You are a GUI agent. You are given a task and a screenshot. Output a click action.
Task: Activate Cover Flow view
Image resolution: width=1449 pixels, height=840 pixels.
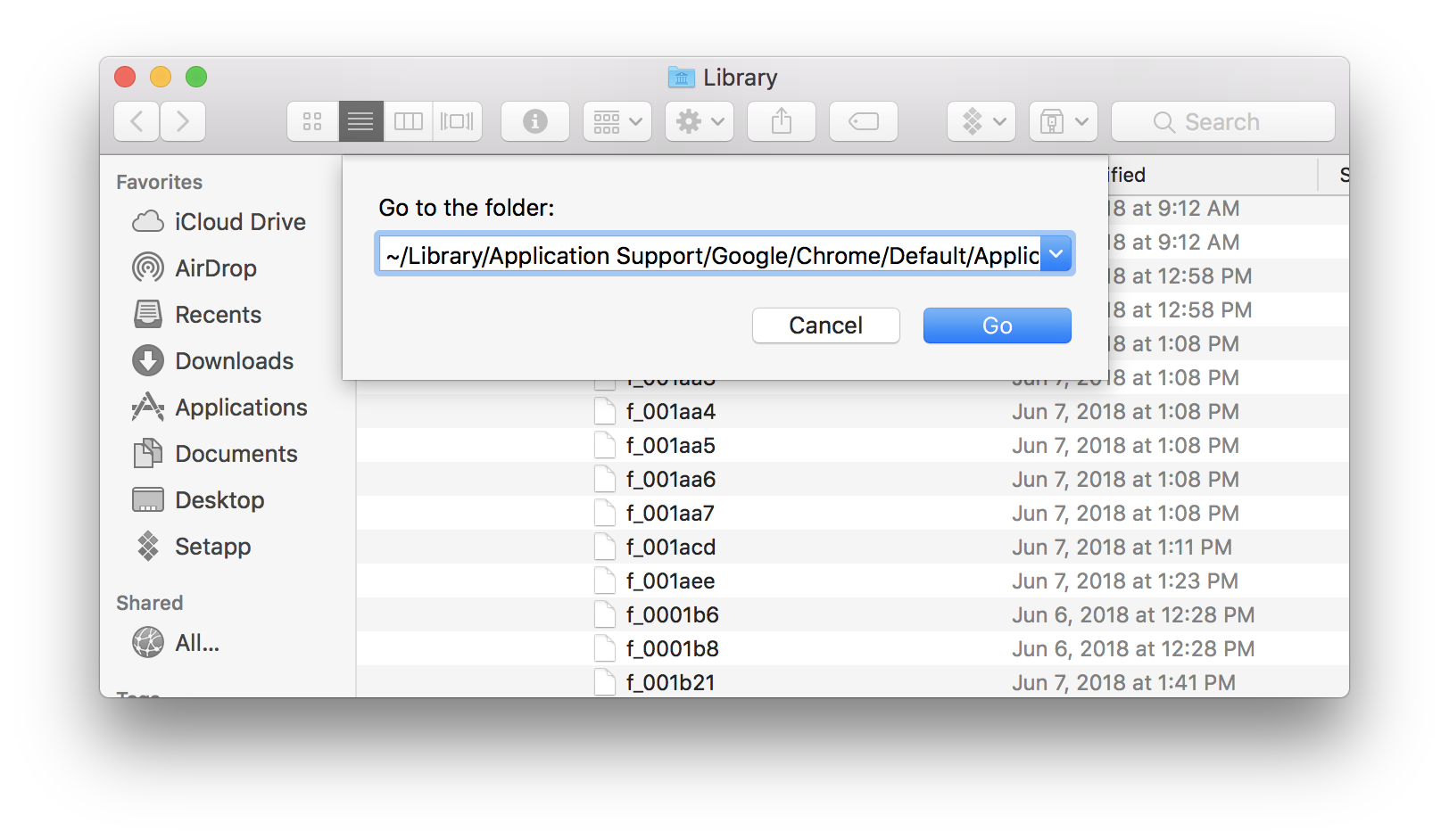tap(458, 121)
